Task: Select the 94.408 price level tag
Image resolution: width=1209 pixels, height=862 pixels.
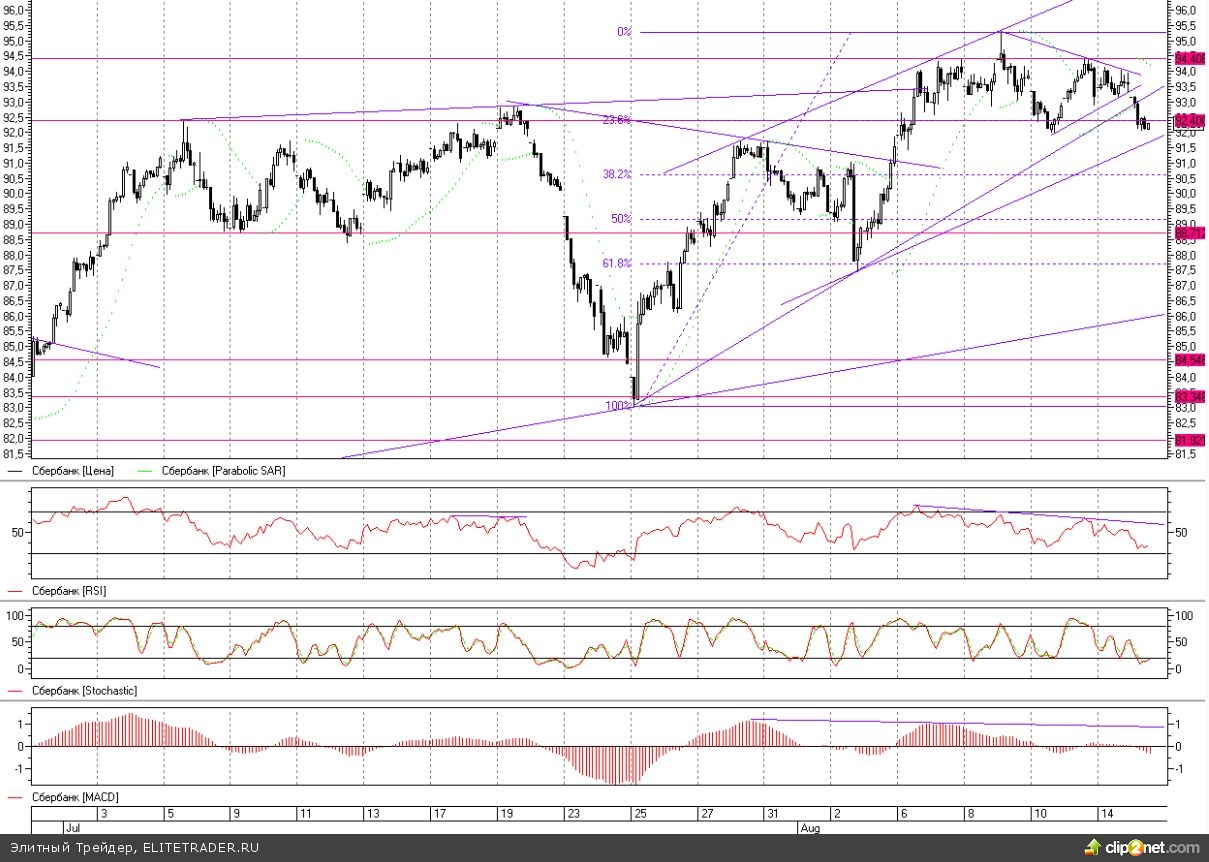Action: click(x=1187, y=59)
